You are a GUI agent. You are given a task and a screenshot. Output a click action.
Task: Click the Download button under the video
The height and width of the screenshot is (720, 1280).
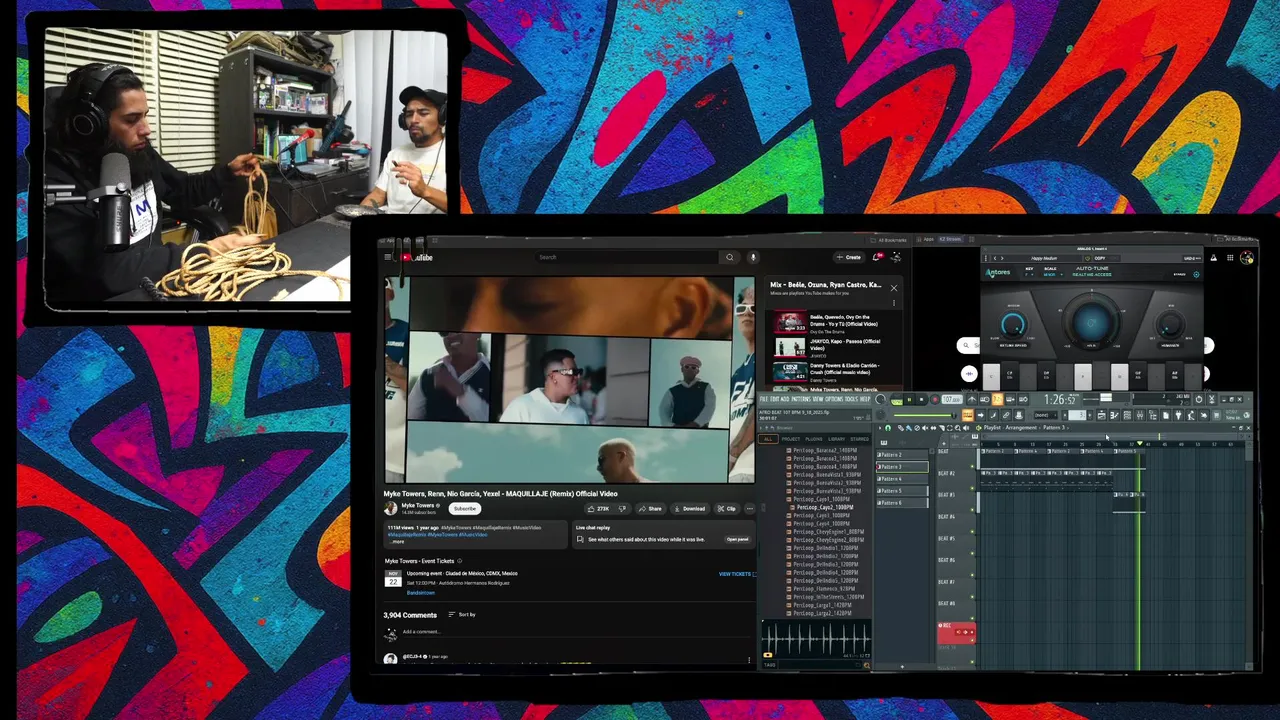(690, 509)
